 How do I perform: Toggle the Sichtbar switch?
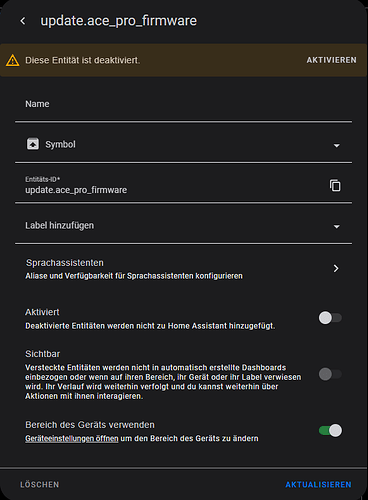pos(330,374)
